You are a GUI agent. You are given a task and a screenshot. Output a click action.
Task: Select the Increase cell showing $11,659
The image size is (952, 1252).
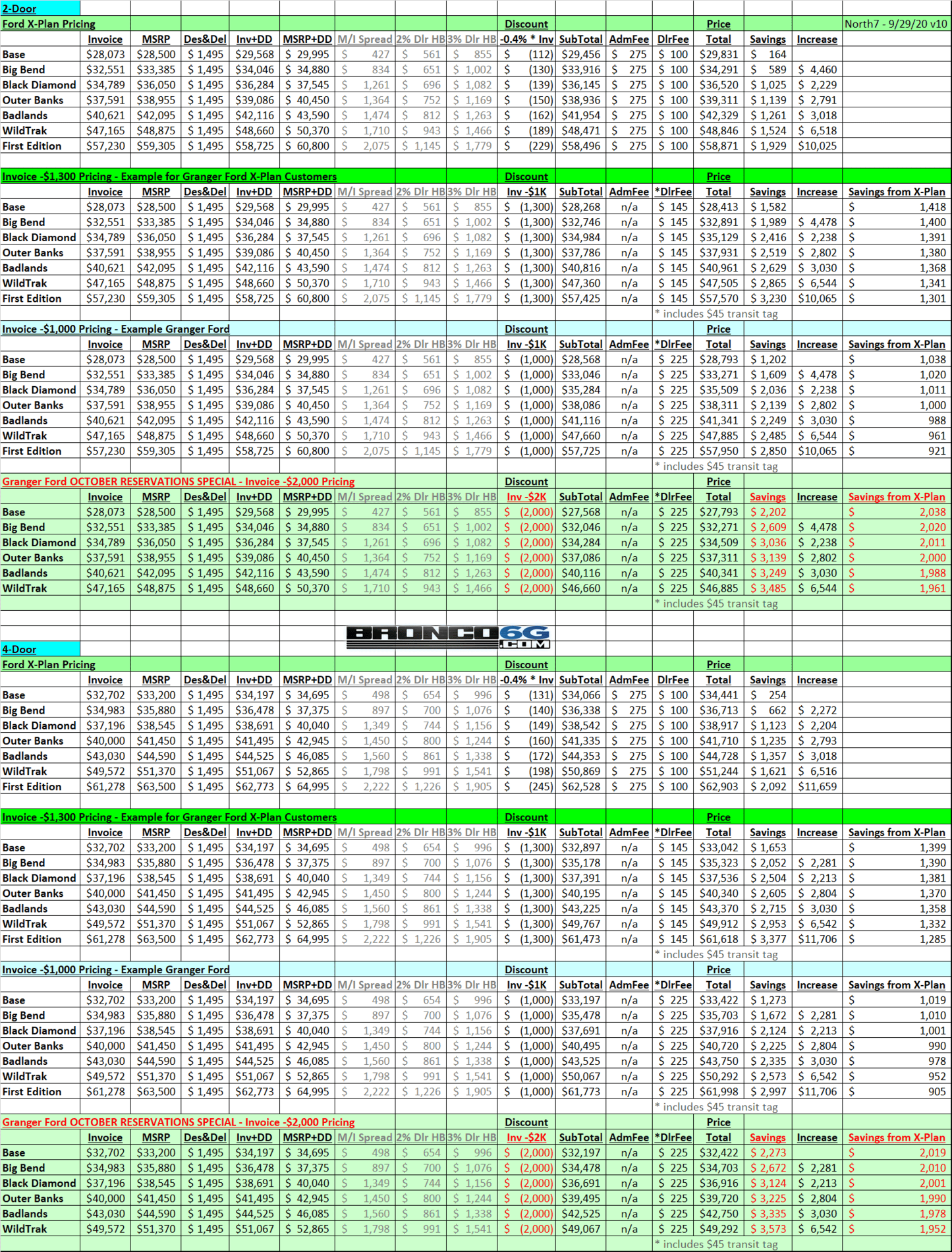point(817,787)
